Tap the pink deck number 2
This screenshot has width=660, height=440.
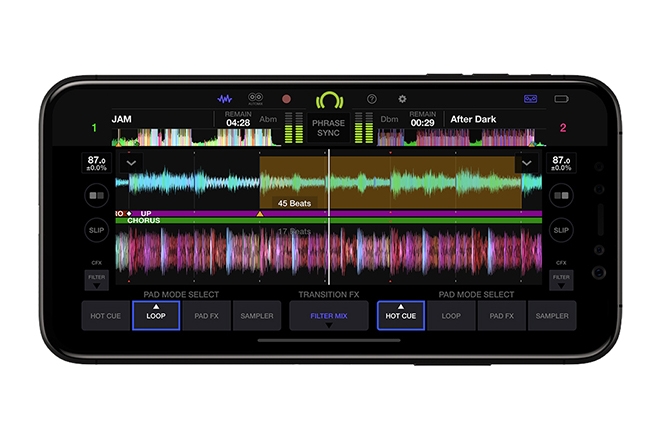tap(563, 128)
